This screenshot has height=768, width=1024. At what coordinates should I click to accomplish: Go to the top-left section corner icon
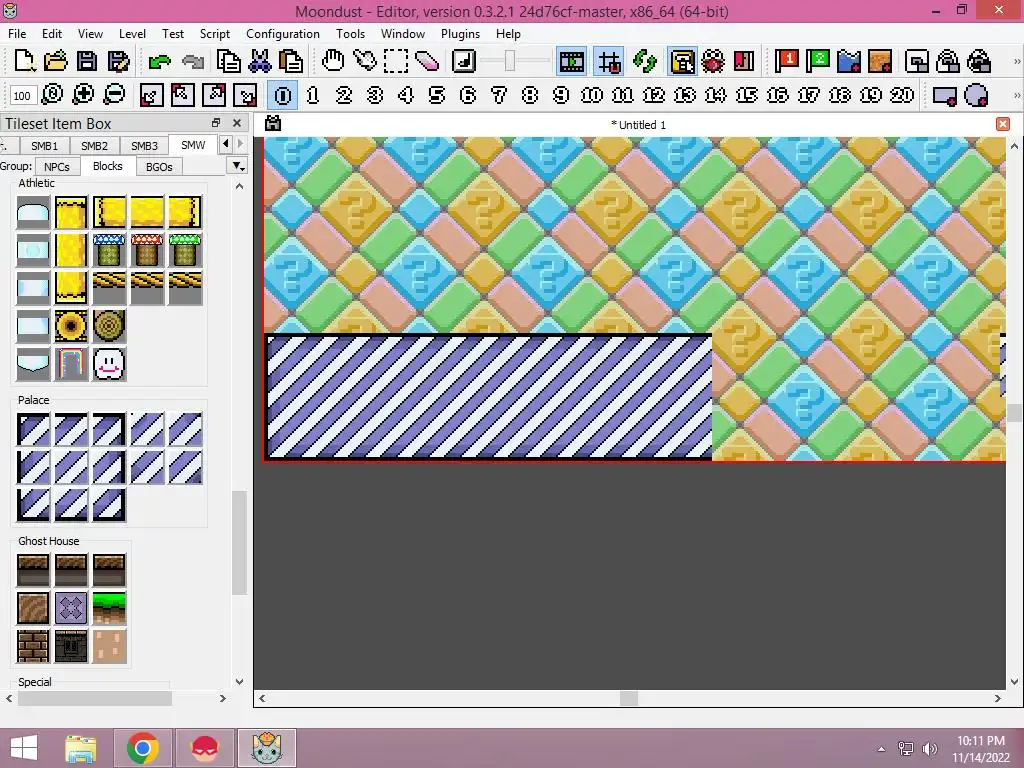coord(183,95)
